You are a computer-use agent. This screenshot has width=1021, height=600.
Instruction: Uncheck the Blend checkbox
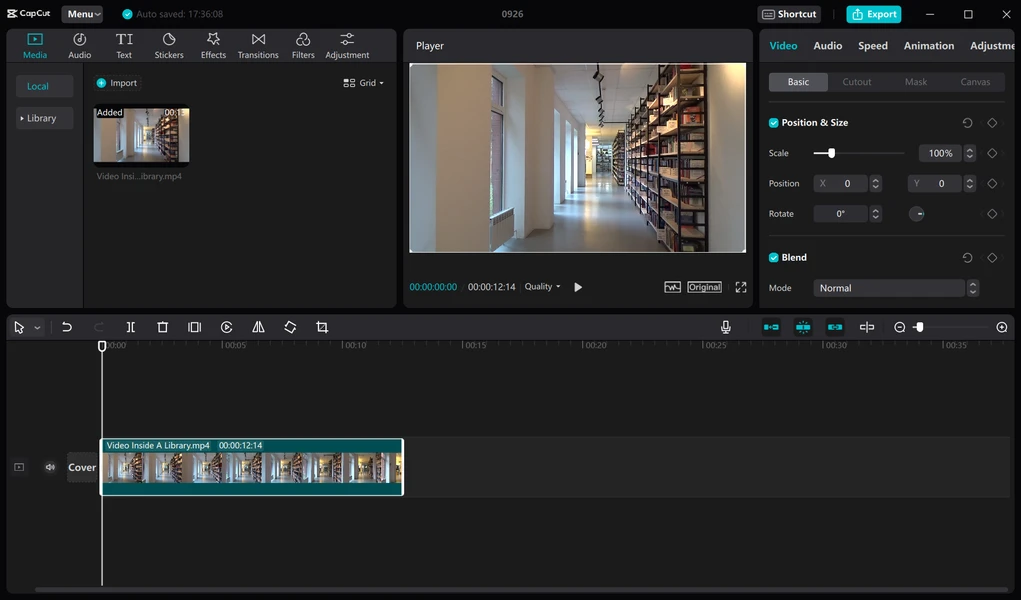coord(774,257)
